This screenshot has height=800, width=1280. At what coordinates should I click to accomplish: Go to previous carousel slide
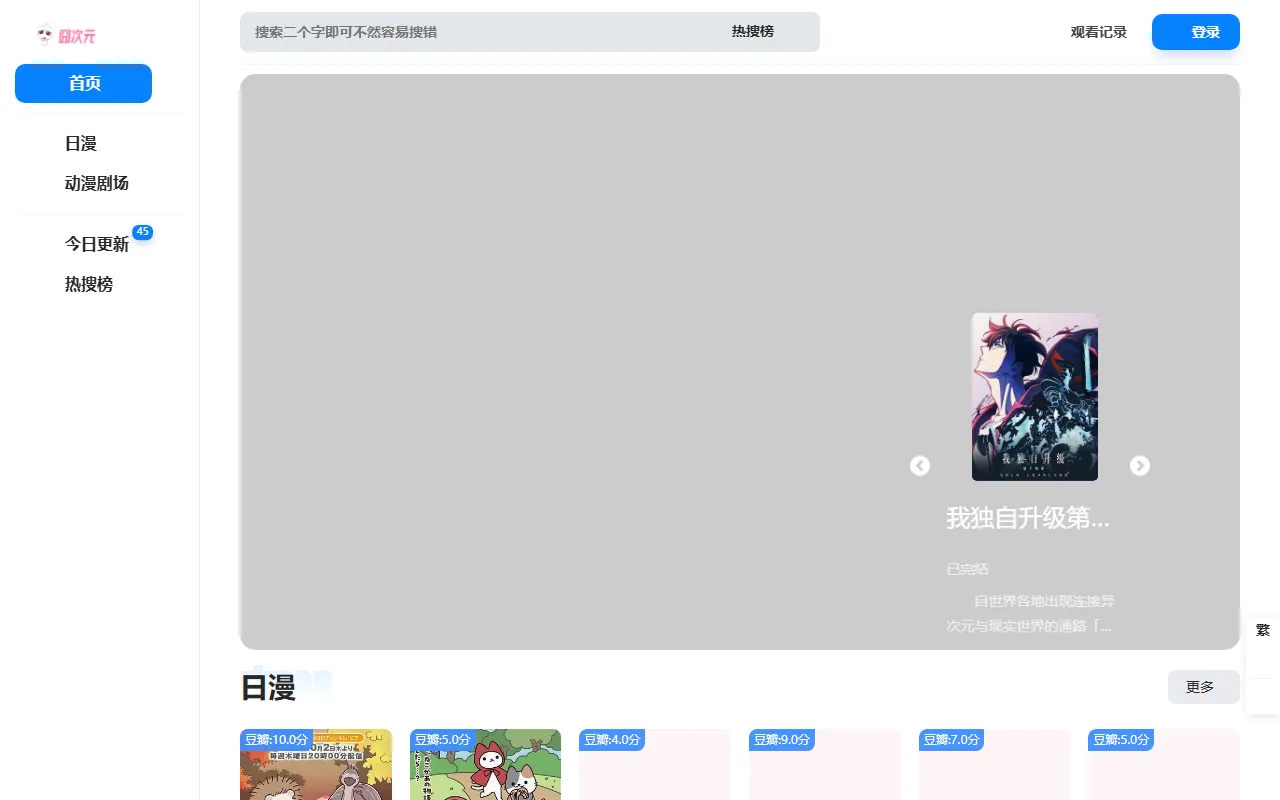[x=920, y=466]
